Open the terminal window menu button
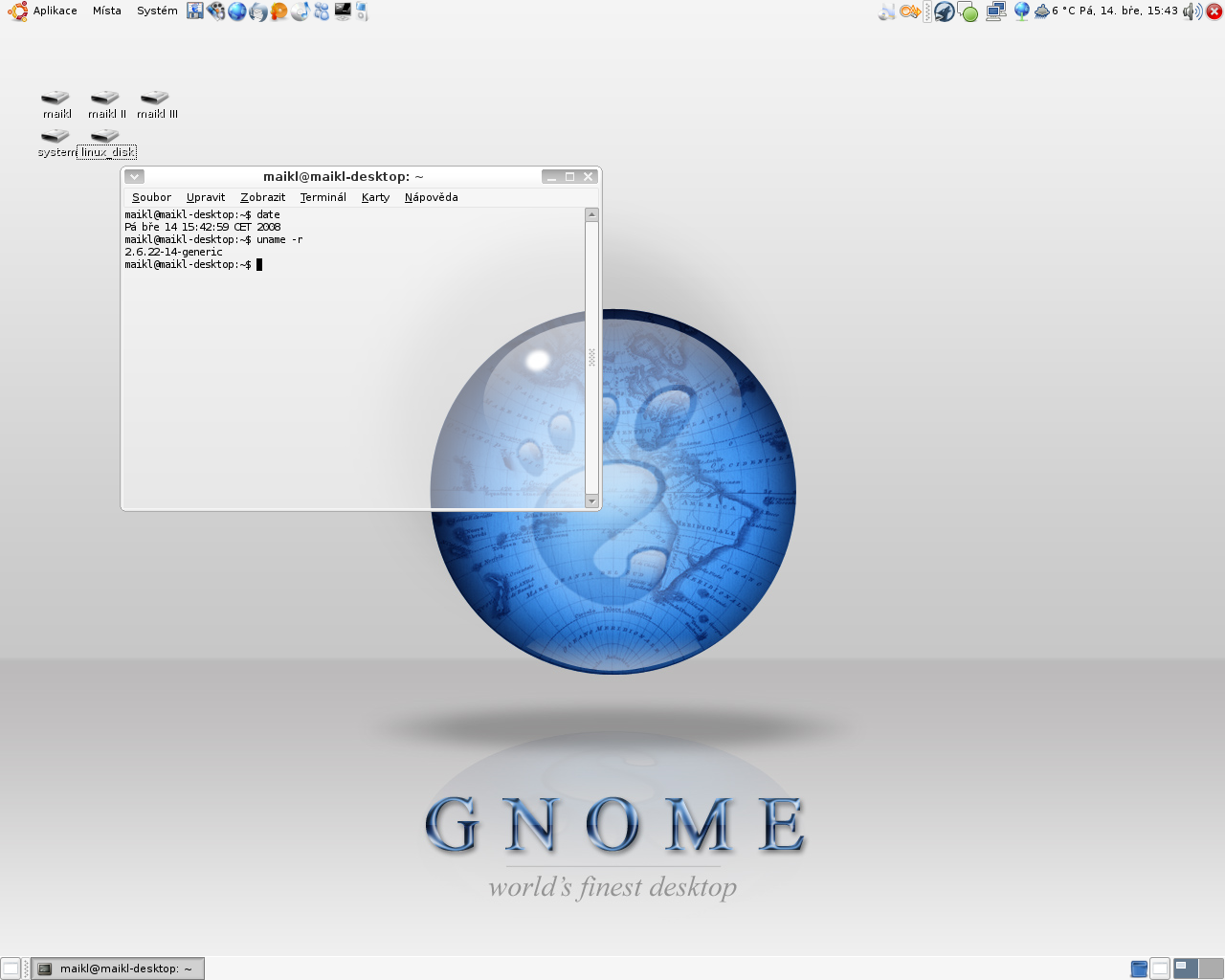This screenshot has height=980, width=1225. click(x=135, y=176)
